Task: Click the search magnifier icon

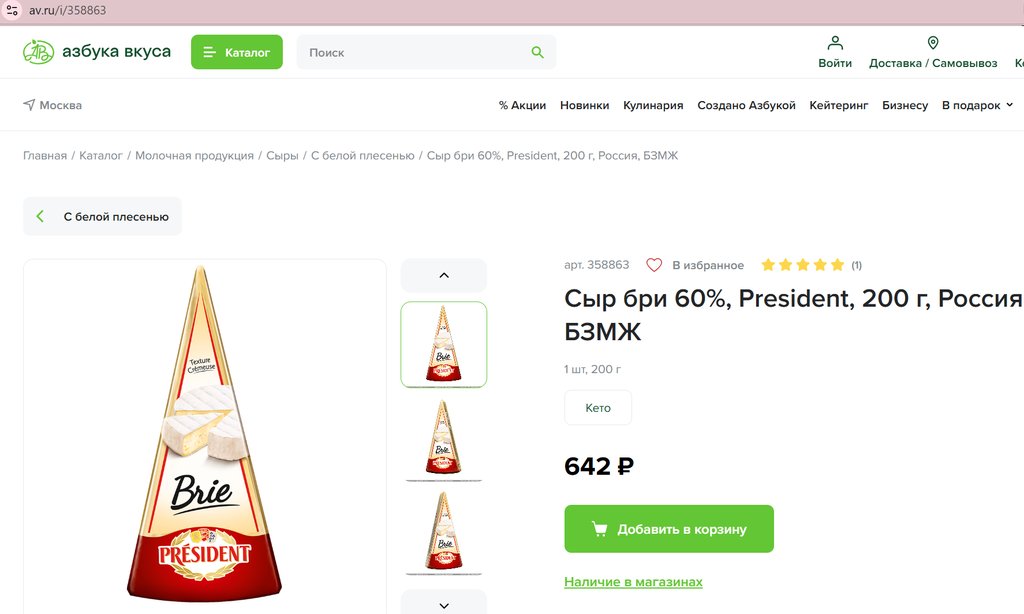Action: coord(538,52)
